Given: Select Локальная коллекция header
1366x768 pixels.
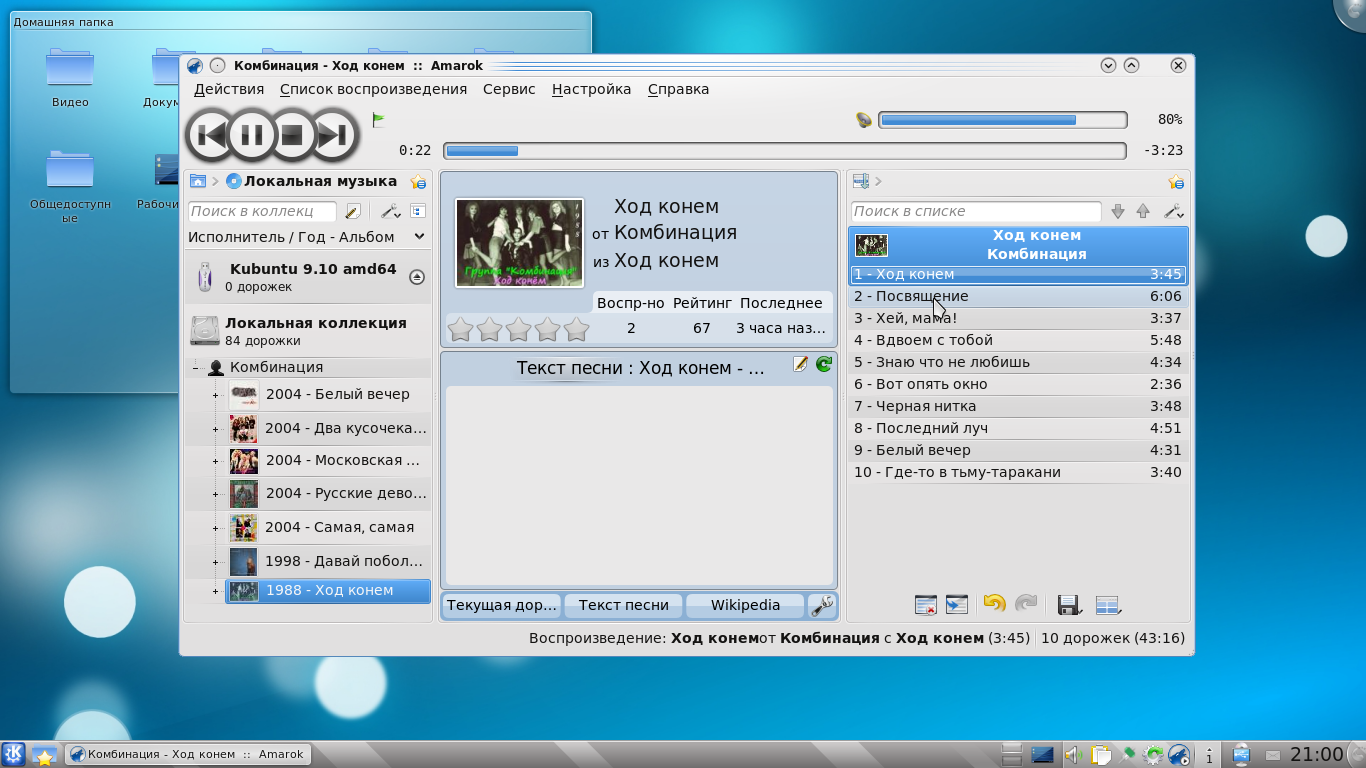Looking at the screenshot, I should coord(308,330).
